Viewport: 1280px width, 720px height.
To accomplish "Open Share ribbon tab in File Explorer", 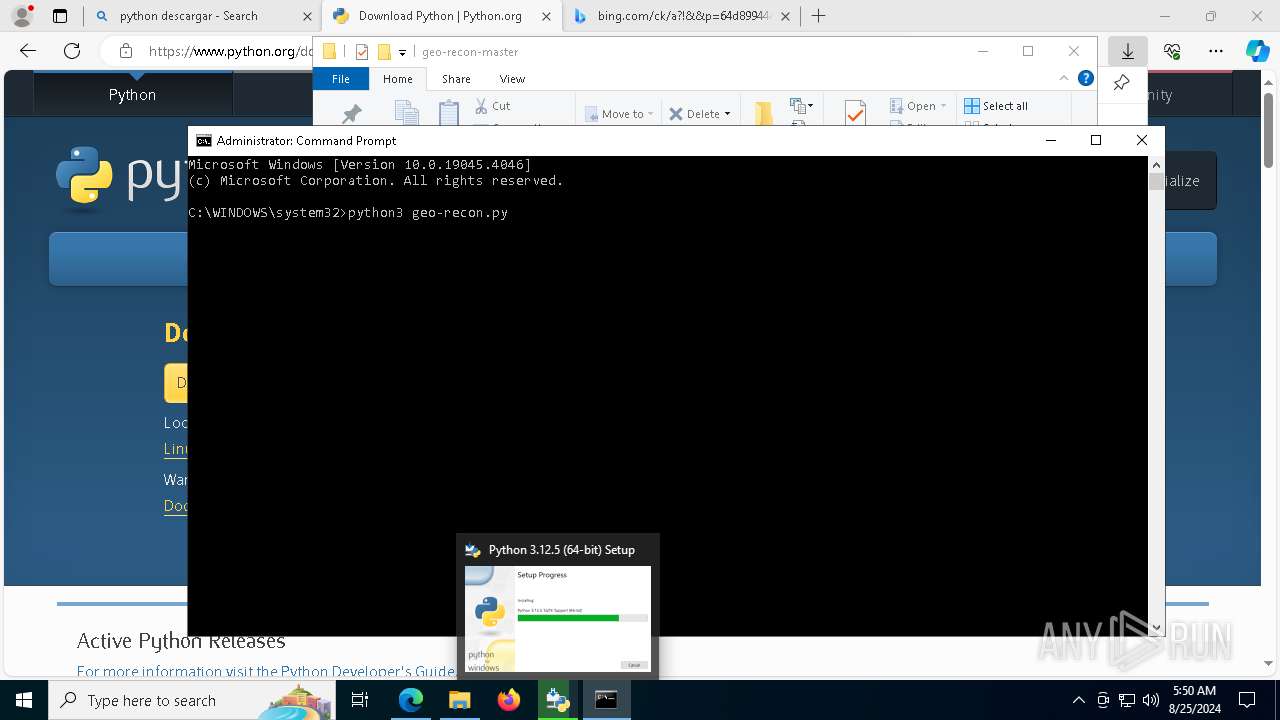I will [x=456, y=79].
